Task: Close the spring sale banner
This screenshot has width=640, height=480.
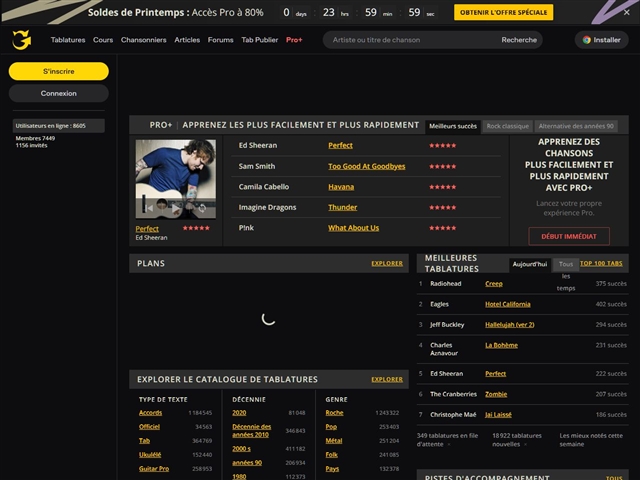Action: click(627, 12)
